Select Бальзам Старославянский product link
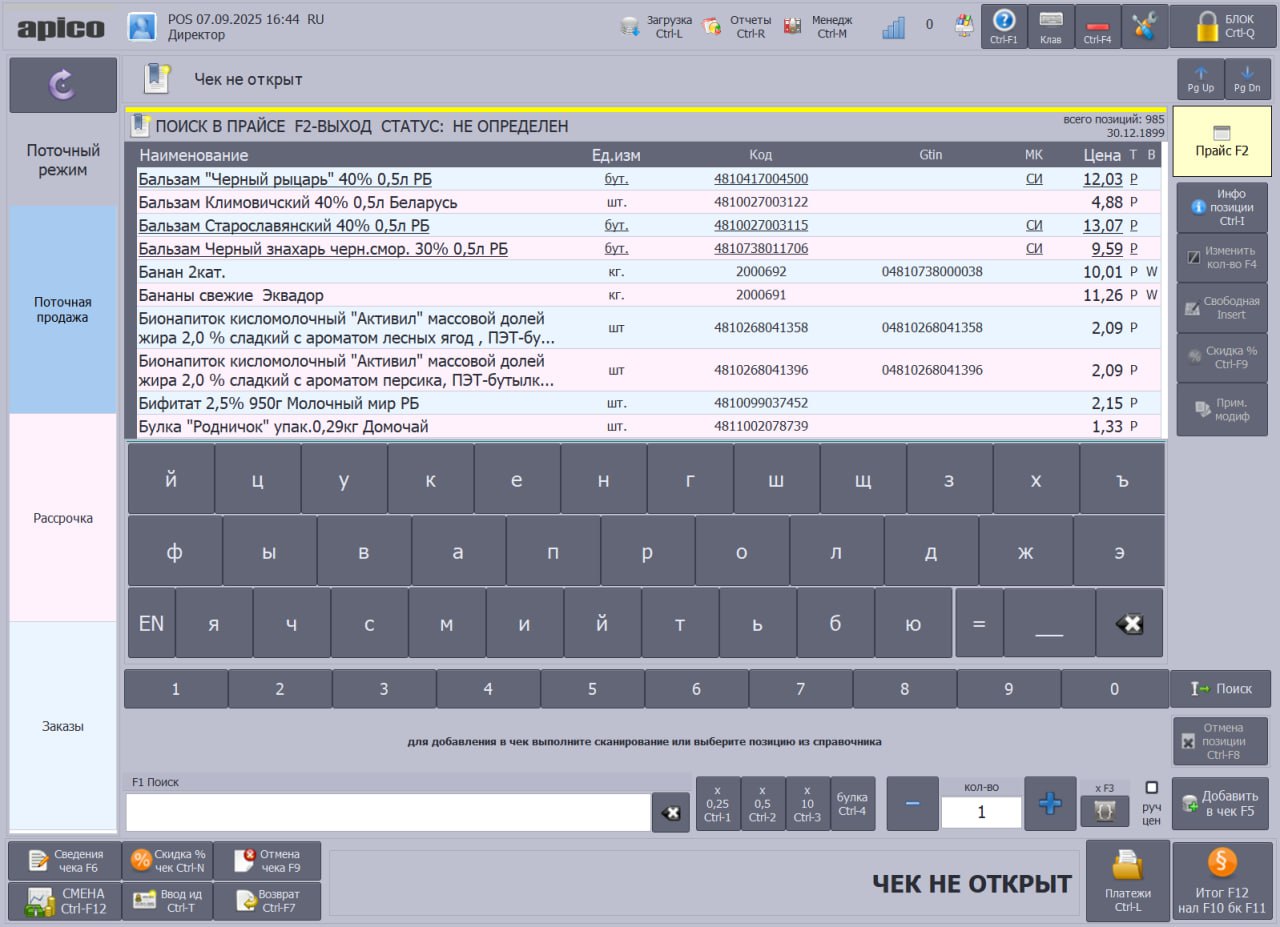1280x927 pixels. click(x=284, y=226)
